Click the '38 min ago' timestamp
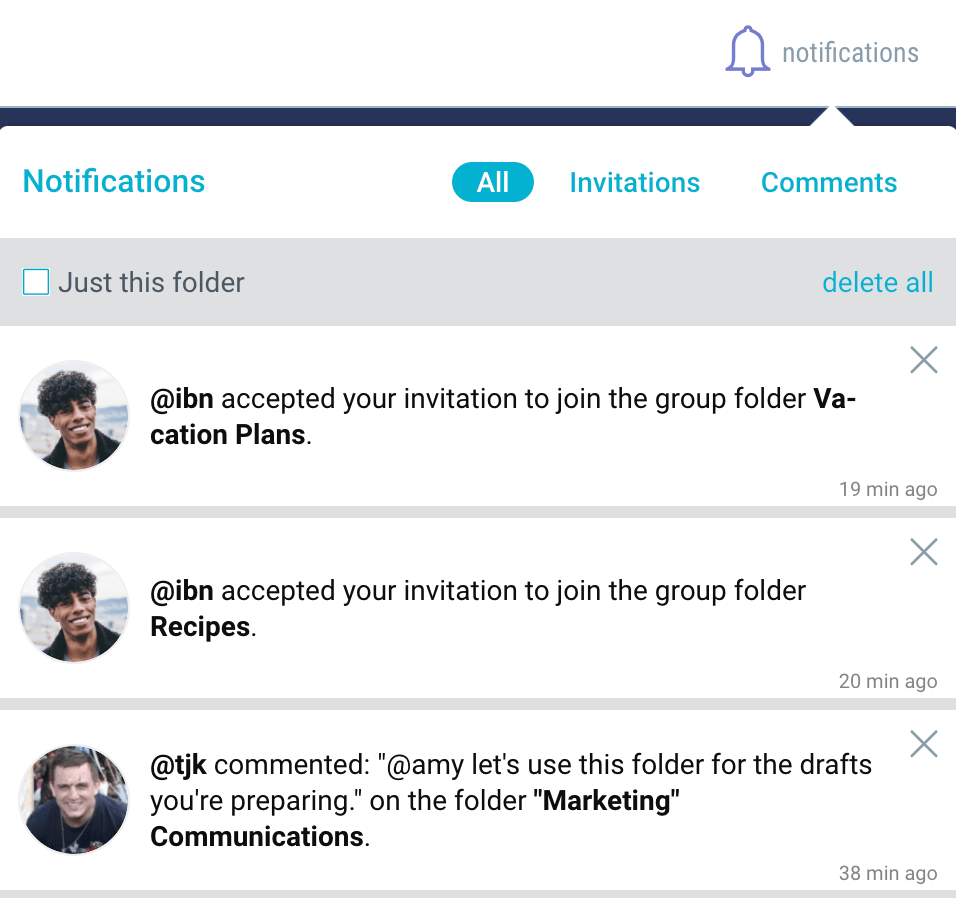Viewport: 956px width, 898px height. (x=888, y=873)
